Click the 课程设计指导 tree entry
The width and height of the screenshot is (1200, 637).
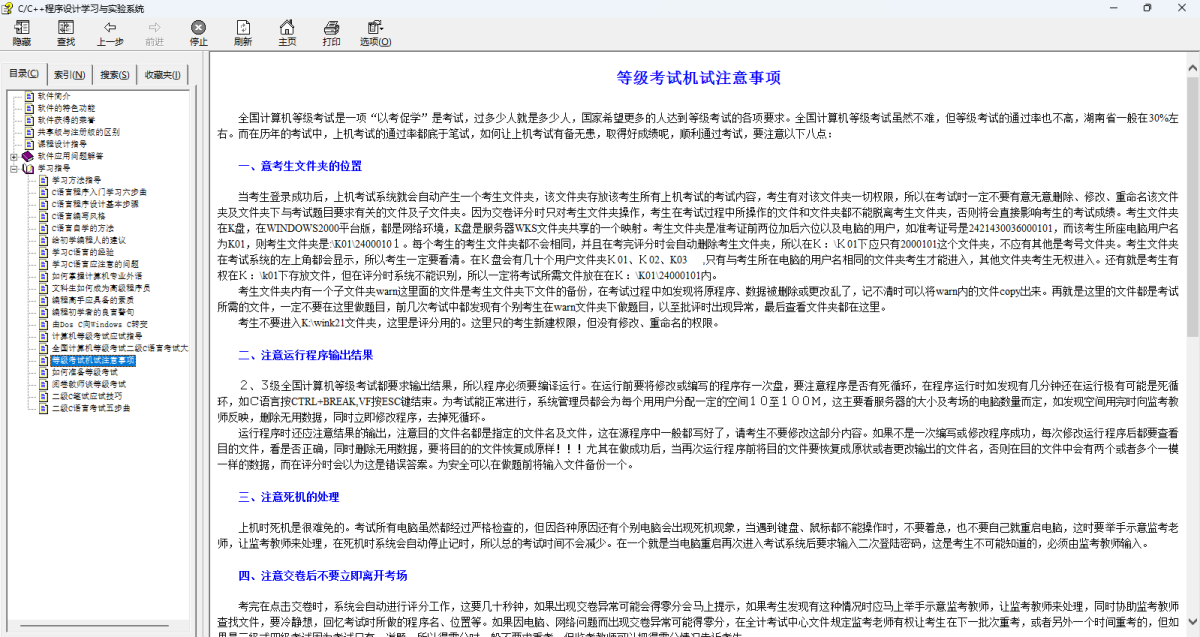[62, 144]
